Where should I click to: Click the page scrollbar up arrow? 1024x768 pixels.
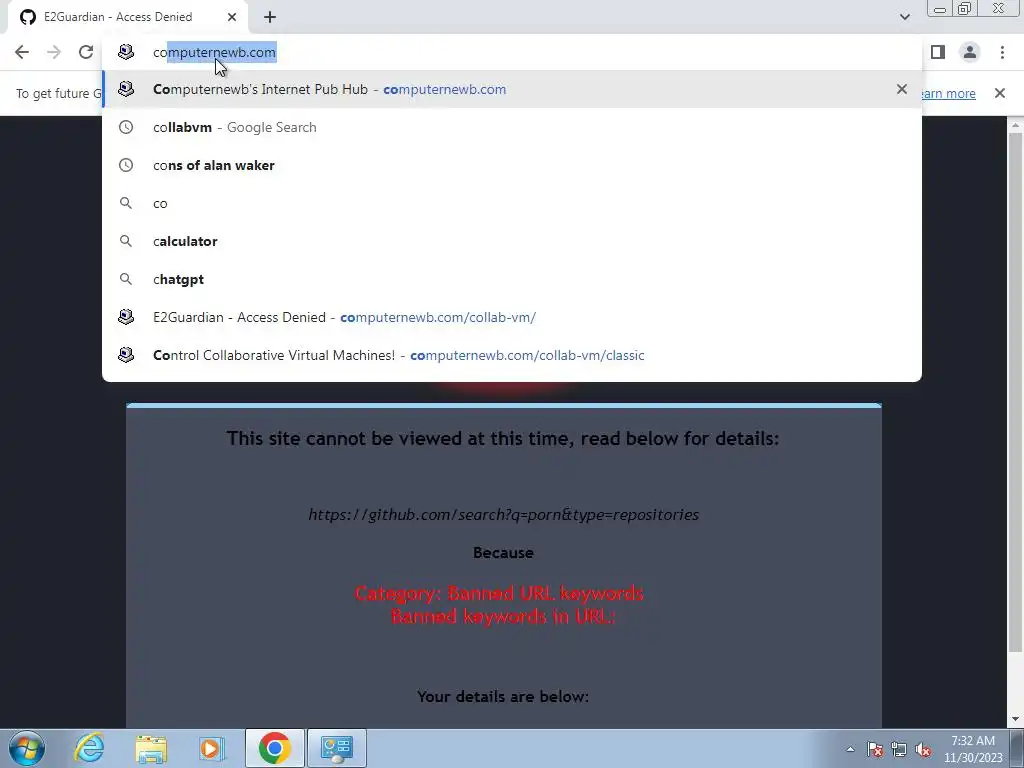1015,125
